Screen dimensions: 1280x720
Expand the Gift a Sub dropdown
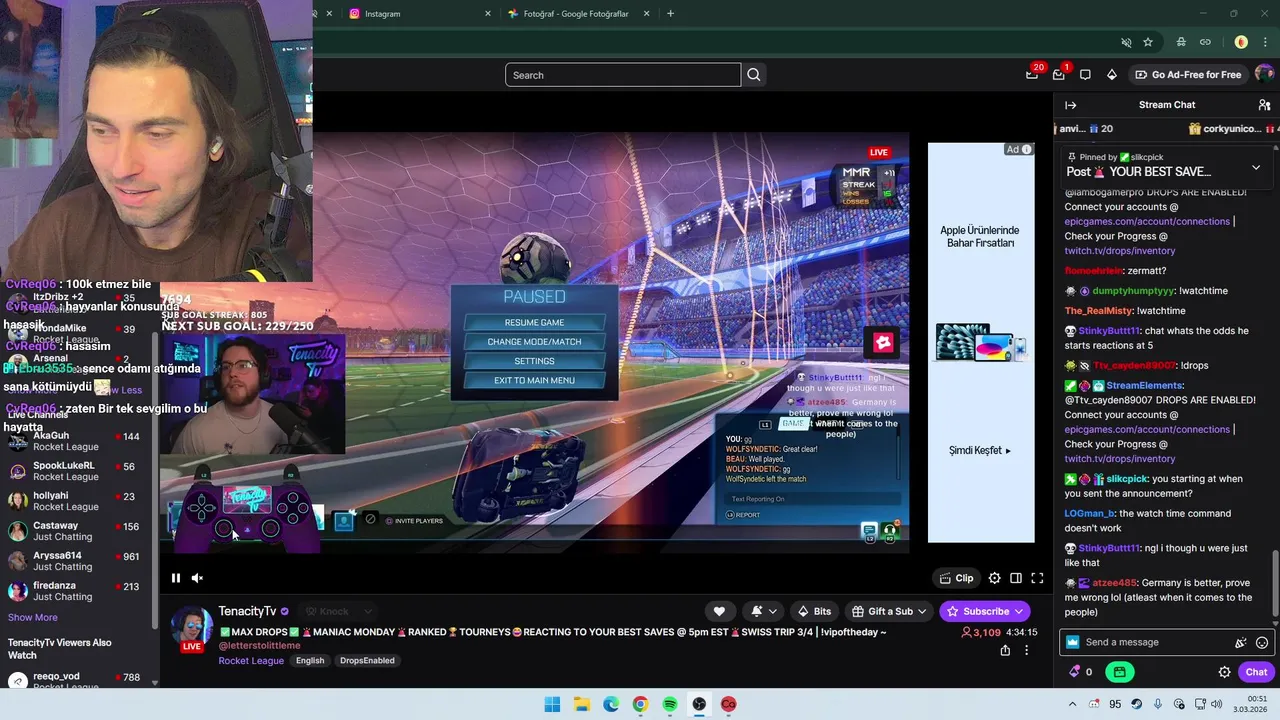tap(890, 611)
